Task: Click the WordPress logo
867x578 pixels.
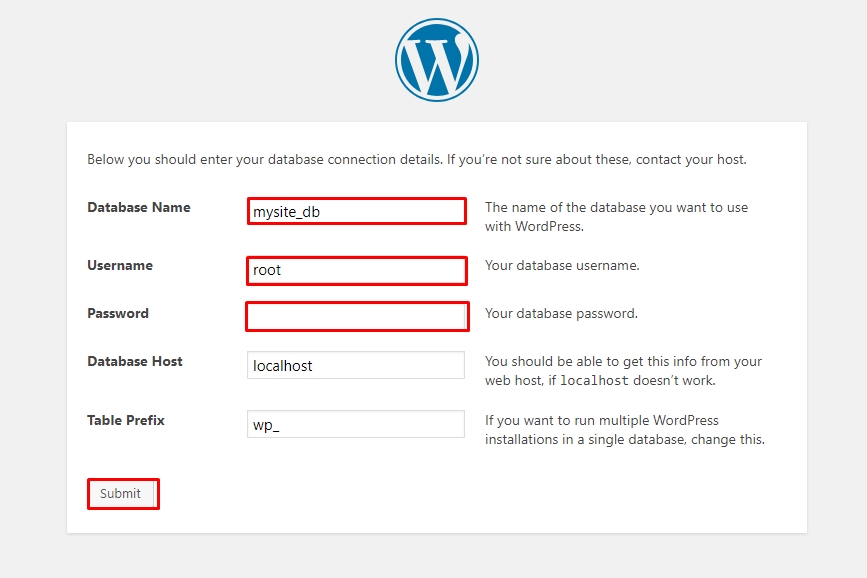Action: click(x=437, y=60)
